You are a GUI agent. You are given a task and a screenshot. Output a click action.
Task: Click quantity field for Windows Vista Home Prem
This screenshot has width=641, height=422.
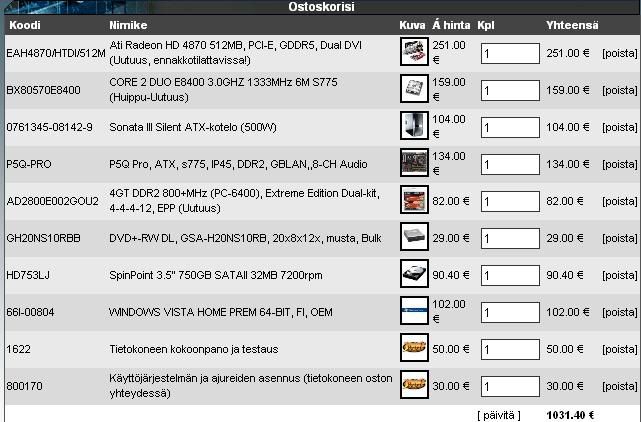510,312
